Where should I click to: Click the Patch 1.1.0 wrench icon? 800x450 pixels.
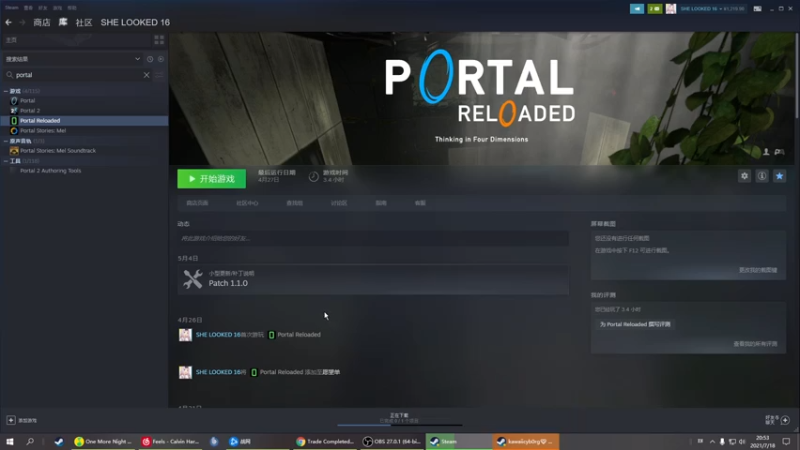(x=193, y=279)
